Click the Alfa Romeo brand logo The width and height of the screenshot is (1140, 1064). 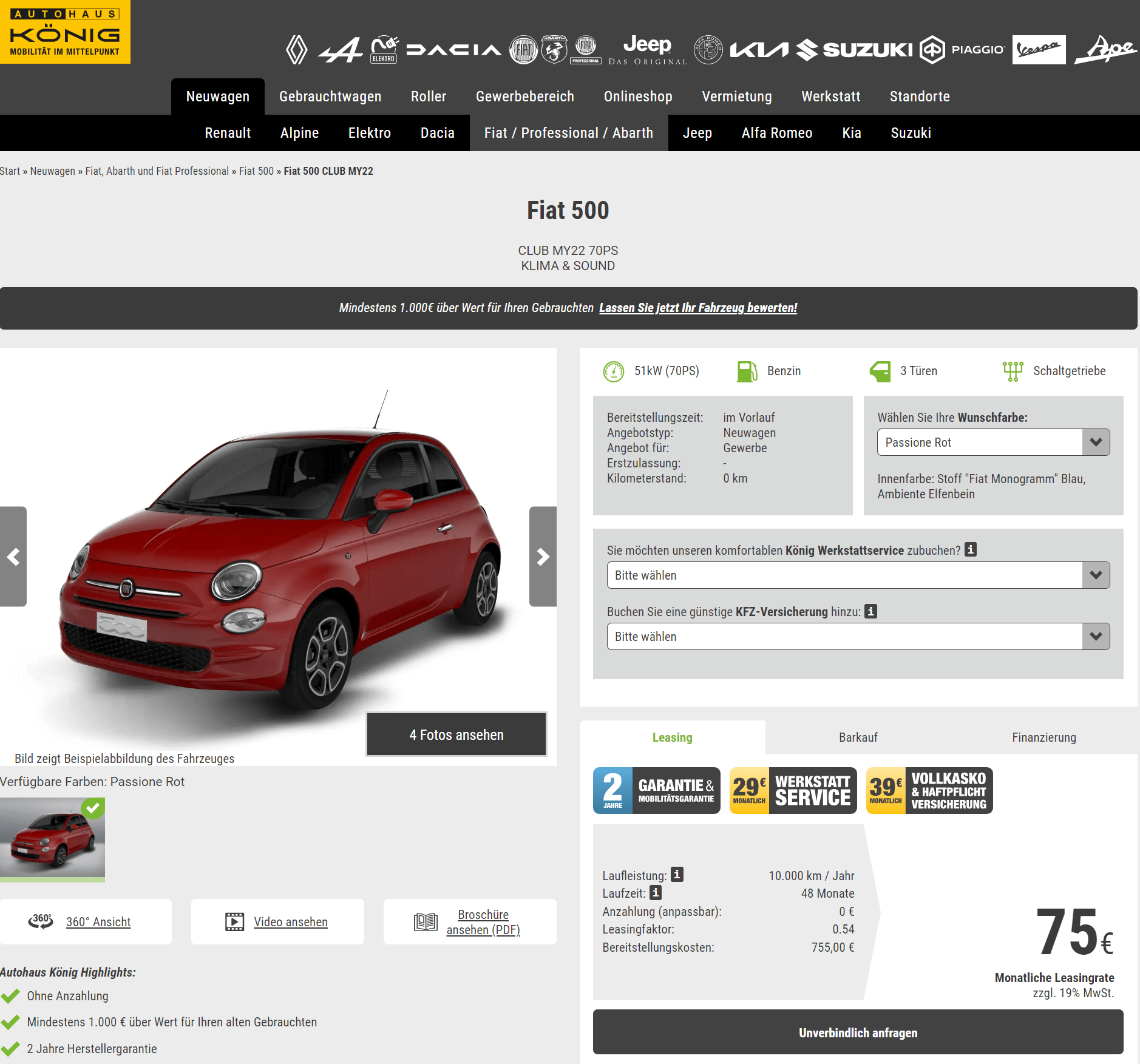pos(708,49)
